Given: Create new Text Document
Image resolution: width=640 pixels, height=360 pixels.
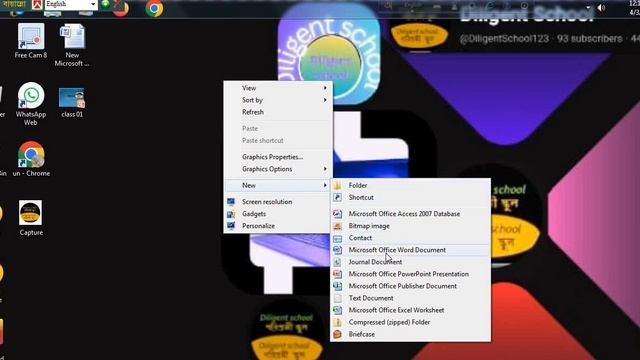Looking at the screenshot, I should point(410,298).
